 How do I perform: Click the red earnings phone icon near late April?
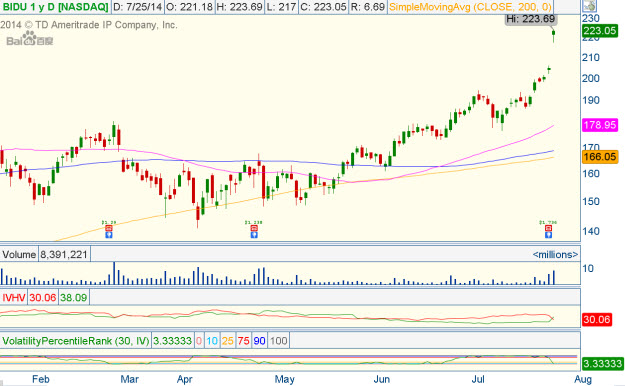click(x=254, y=228)
